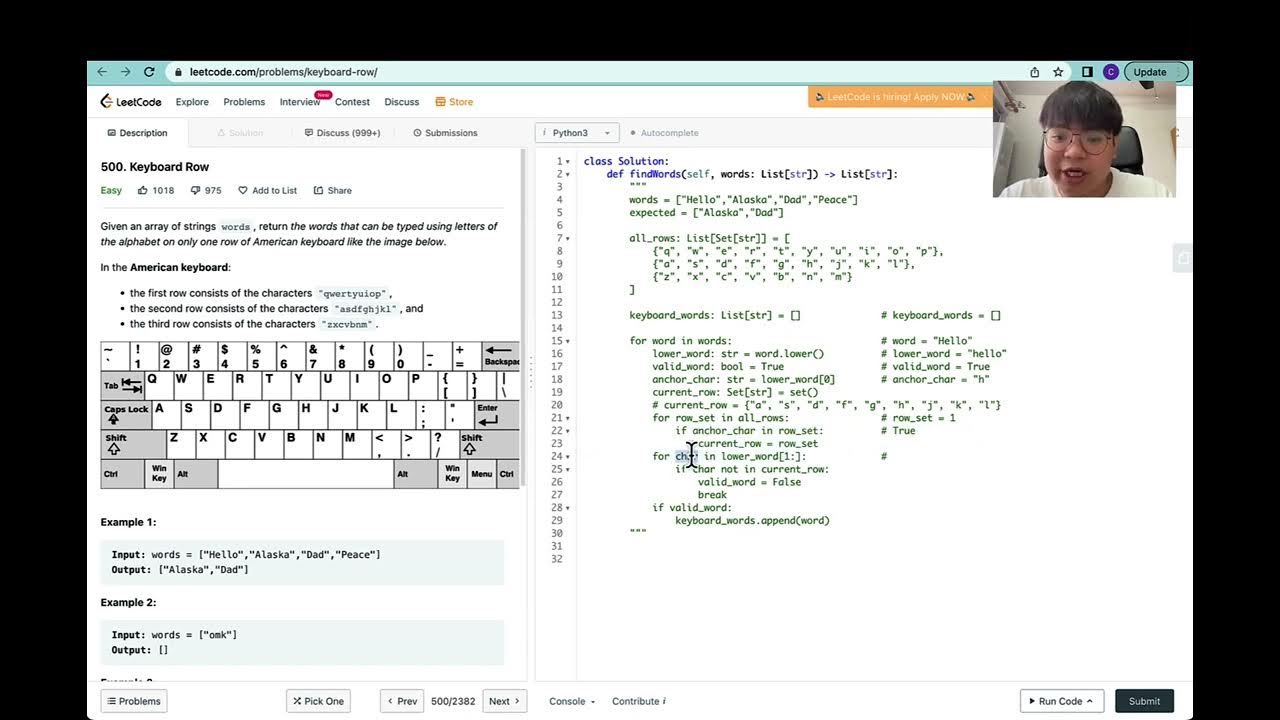Collapse the findWords def fold arrow
1280x720 pixels.
click(x=569, y=174)
